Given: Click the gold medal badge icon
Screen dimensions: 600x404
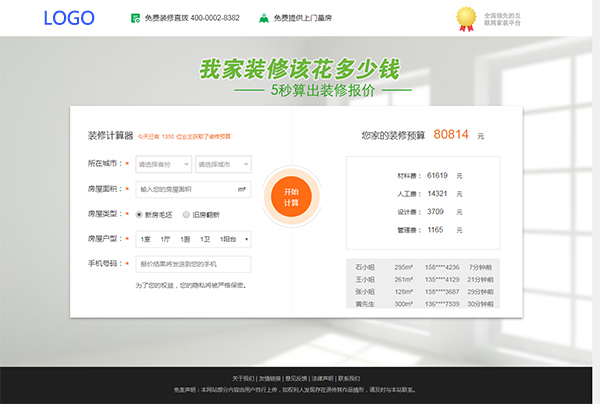Looking at the screenshot, I should 464,17.
